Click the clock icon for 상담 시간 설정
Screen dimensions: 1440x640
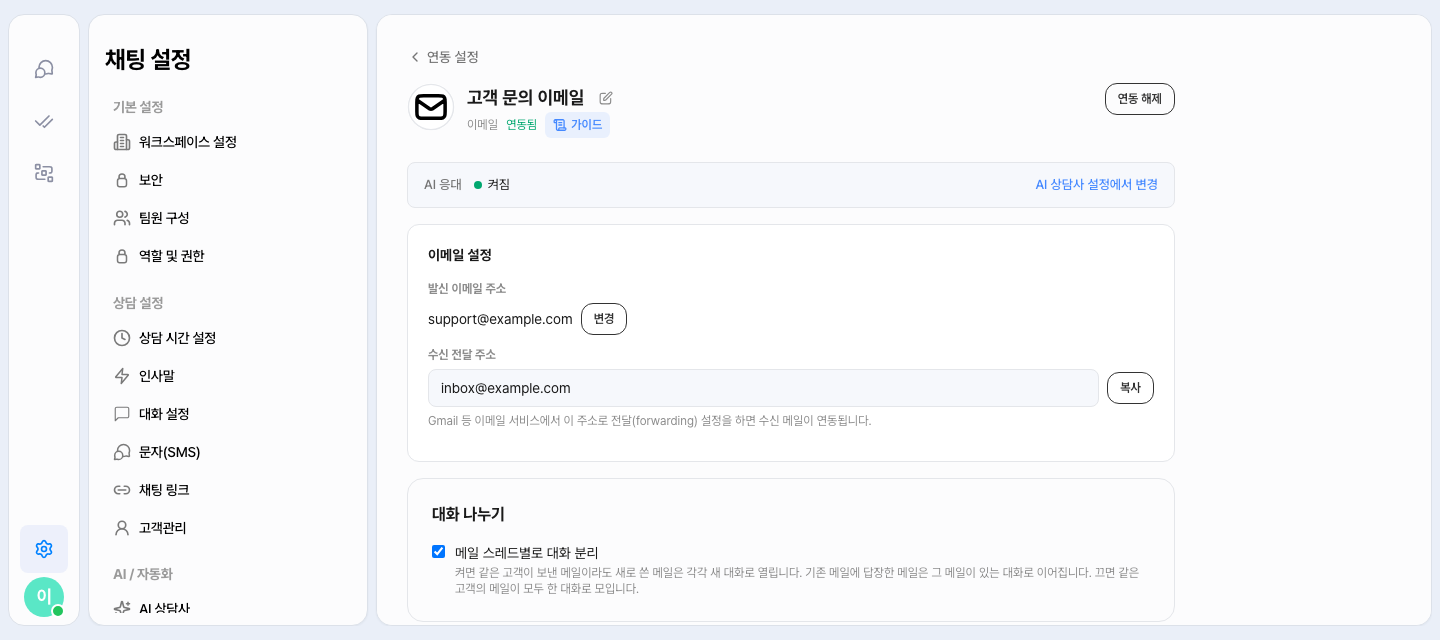tap(122, 338)
